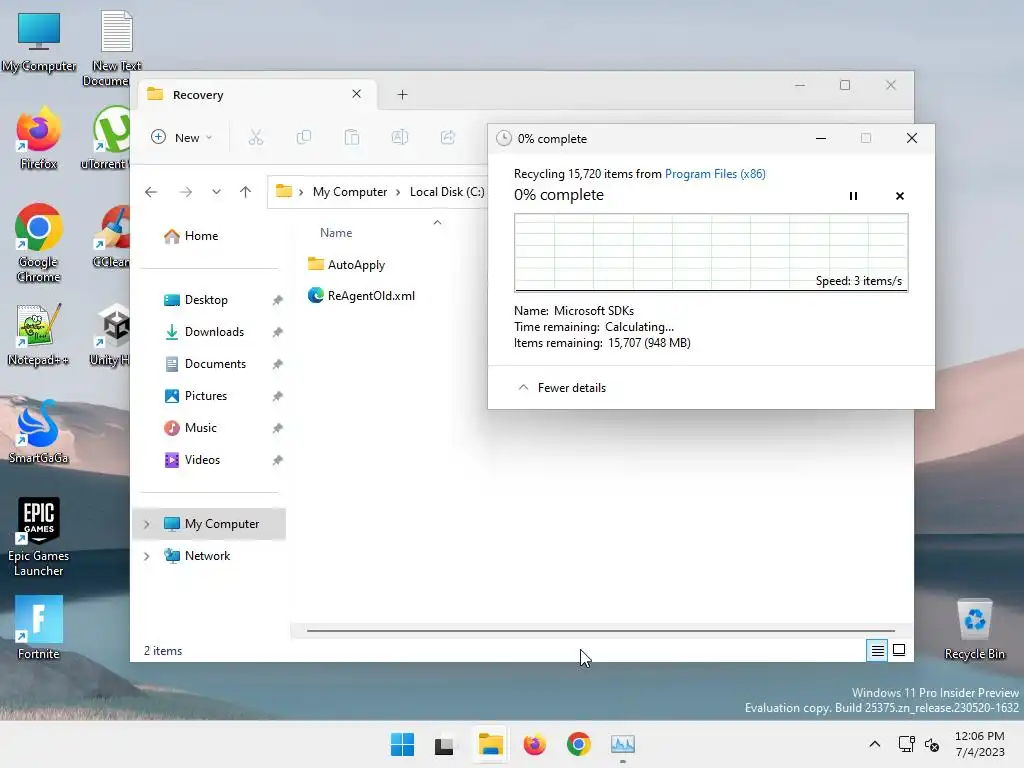This screenshot has height=768, width=1024.
Task: Click Local Disk (C:) breadcrumb
Action: 447,192
